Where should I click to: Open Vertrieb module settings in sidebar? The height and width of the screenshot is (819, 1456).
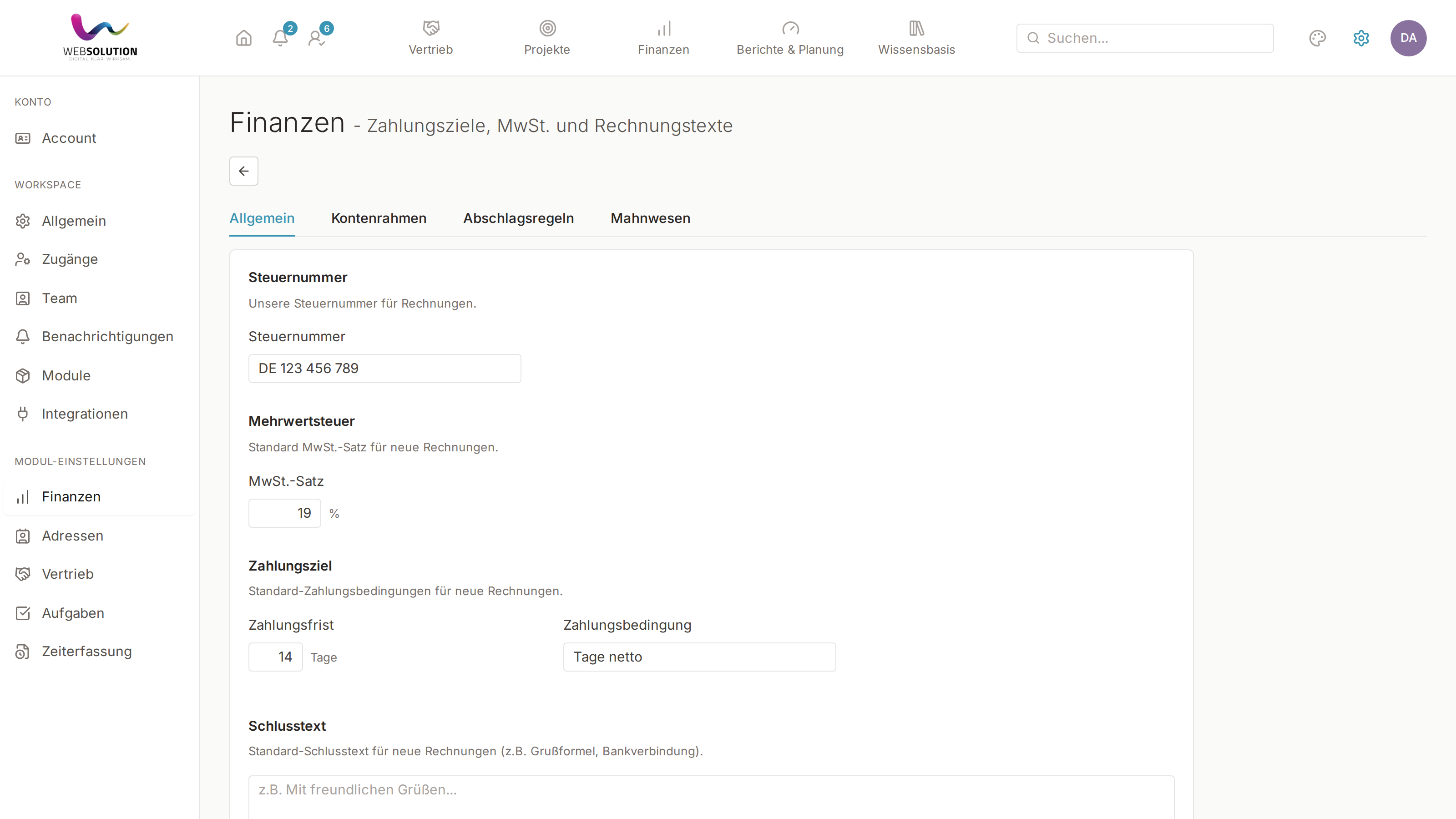[100, 574]
